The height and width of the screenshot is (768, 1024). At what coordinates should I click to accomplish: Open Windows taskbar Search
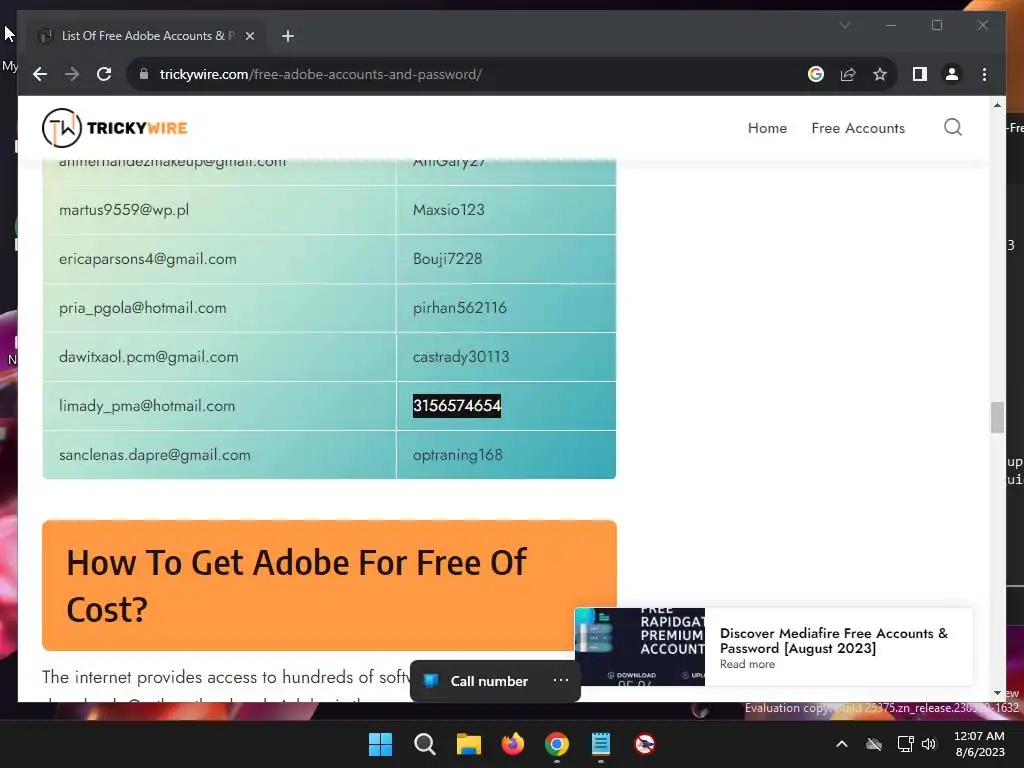click(424, 744)
